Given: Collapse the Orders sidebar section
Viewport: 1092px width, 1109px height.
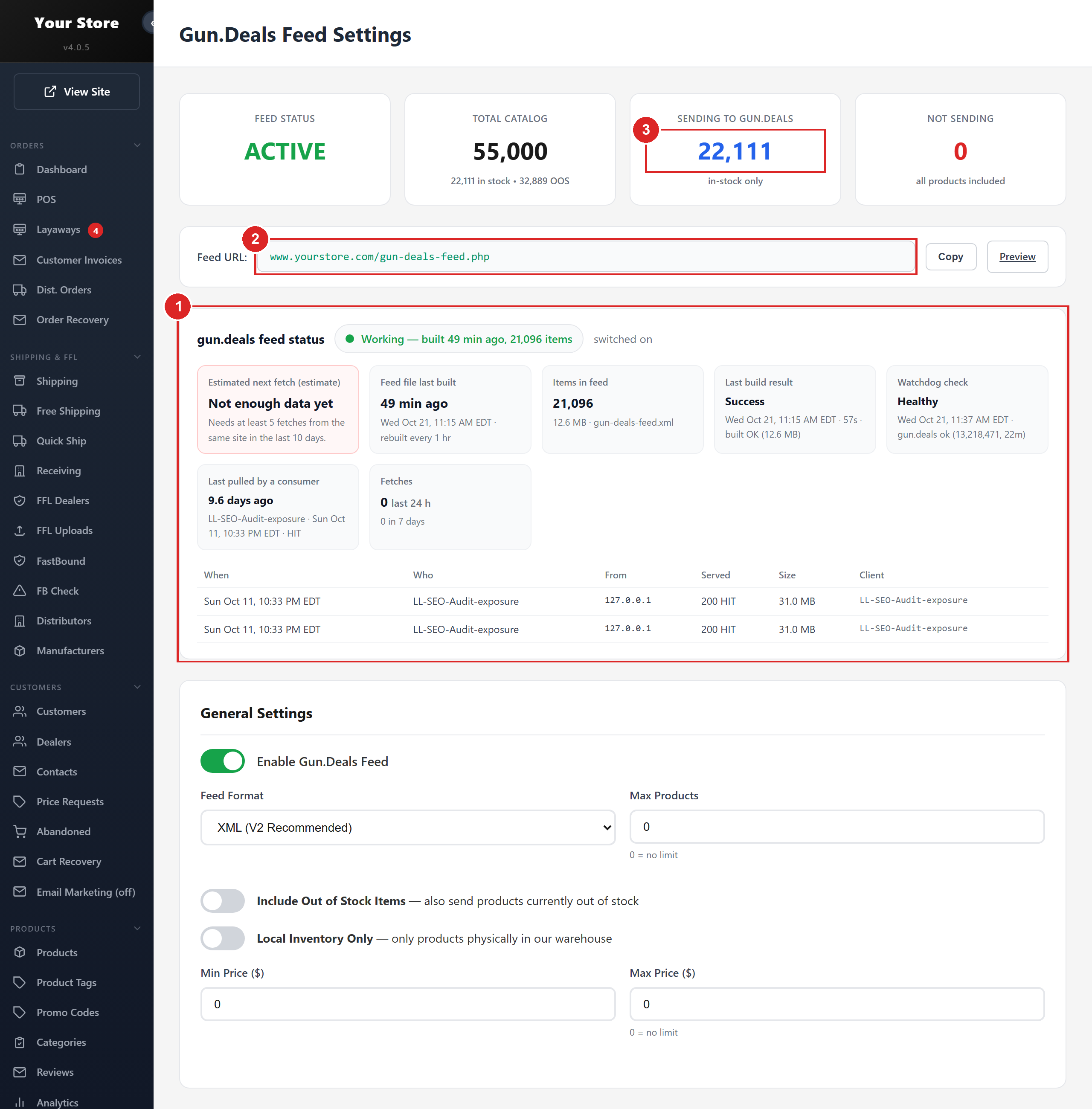Looking at the screenshot, I should tap(137, 145).
